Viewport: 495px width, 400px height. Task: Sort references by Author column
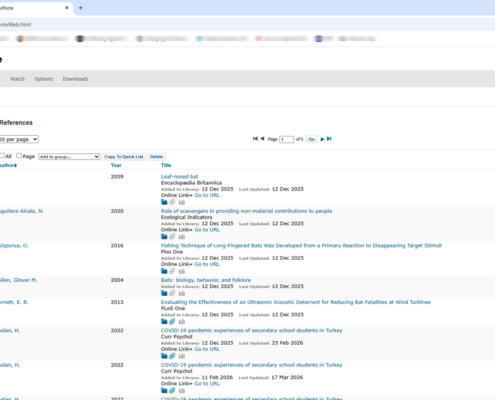pos(8,165)
